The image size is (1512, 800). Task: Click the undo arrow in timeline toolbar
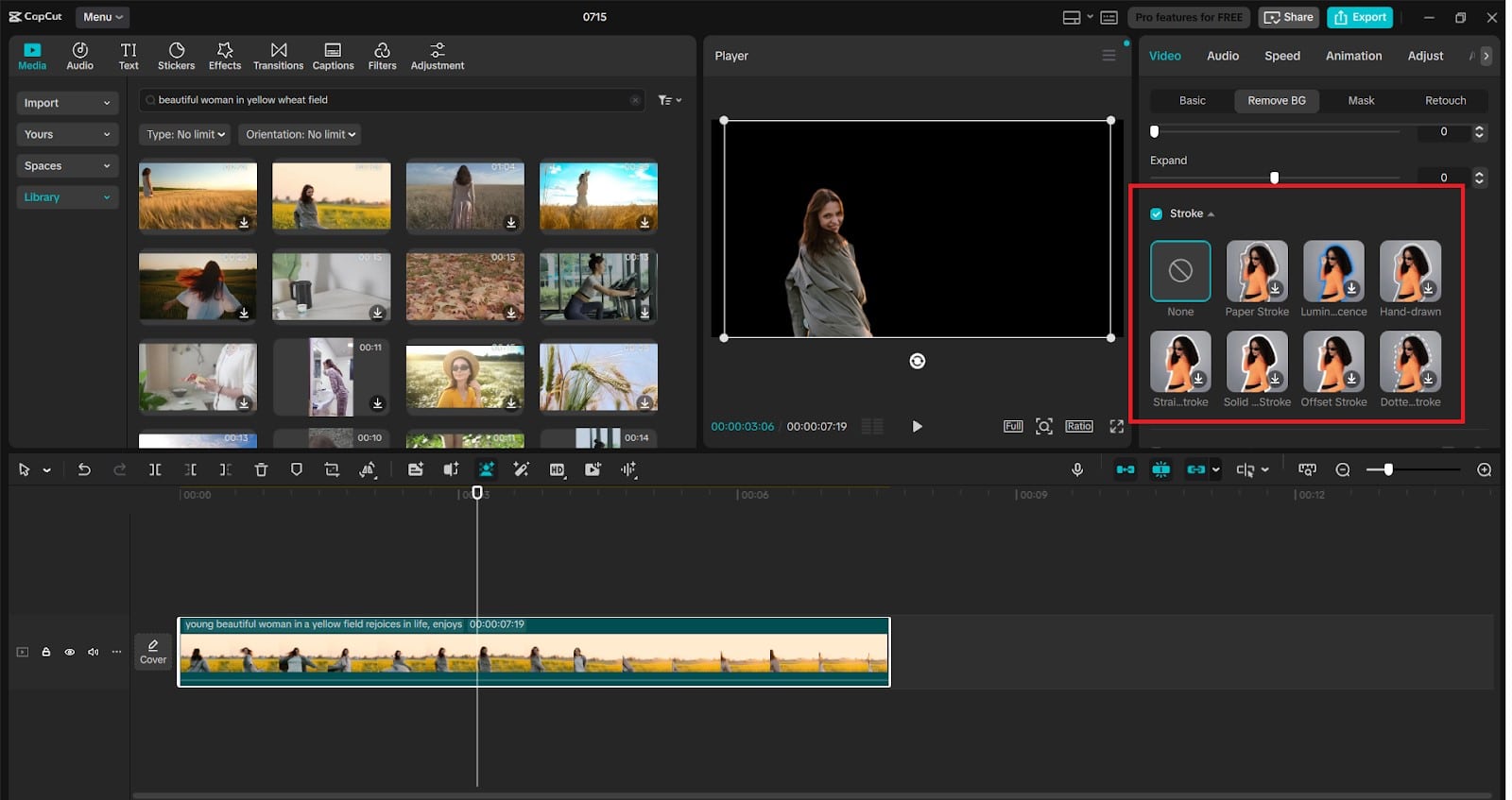(x=84, y=469)
